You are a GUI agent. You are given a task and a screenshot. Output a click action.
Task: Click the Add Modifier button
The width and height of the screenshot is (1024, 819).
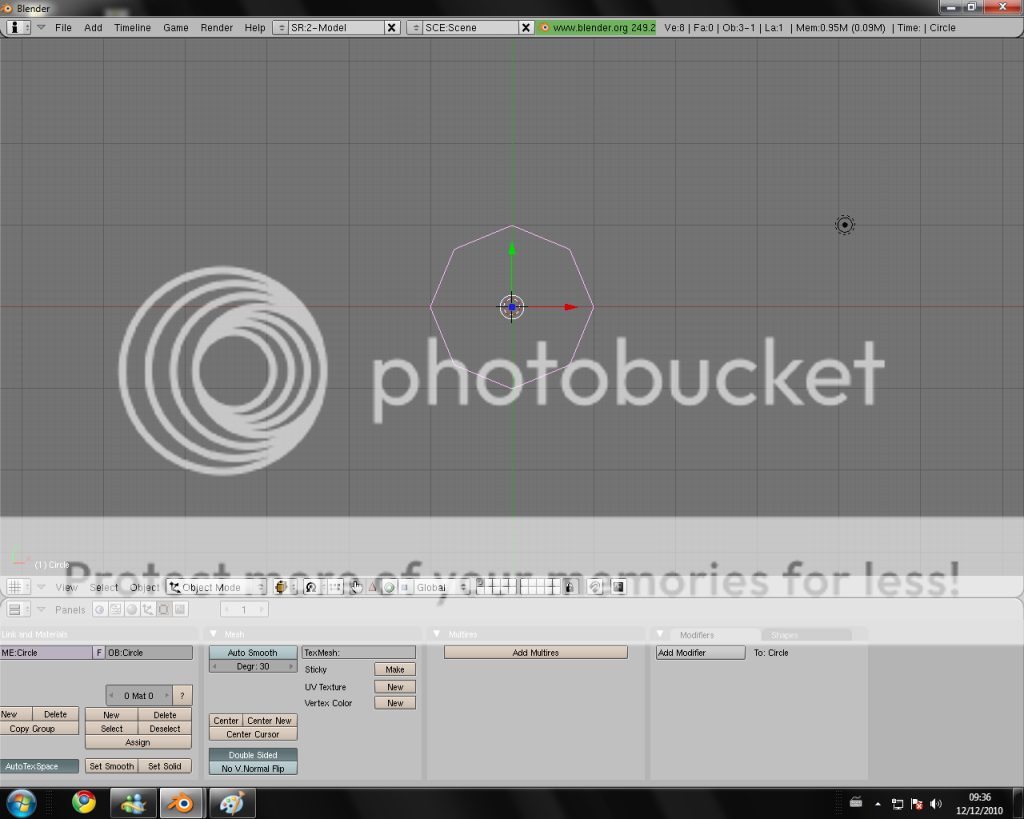700,652
